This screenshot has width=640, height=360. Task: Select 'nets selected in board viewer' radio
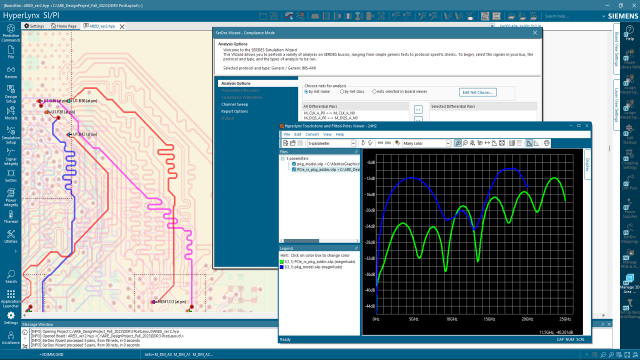pos(374,92)
